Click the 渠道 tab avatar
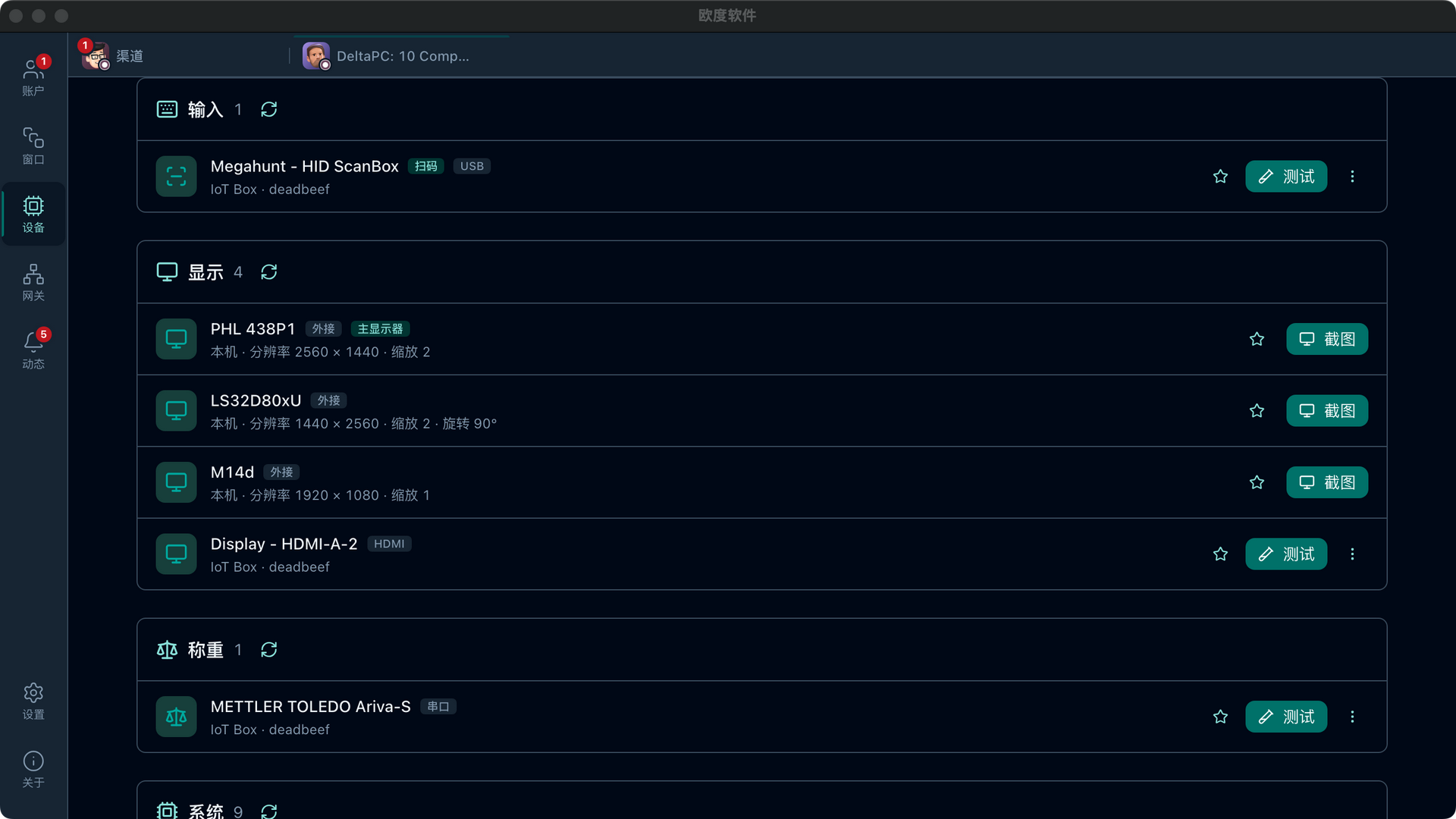The height and width of the screenshot is (819, 1456). point(96,55)
